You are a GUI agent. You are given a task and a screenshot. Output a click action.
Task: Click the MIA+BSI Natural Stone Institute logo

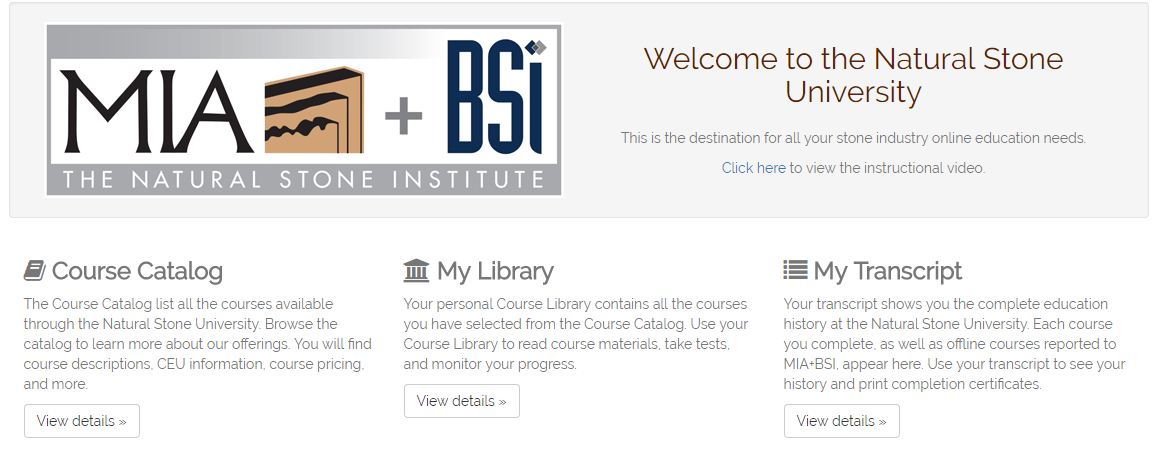[304, 111]
